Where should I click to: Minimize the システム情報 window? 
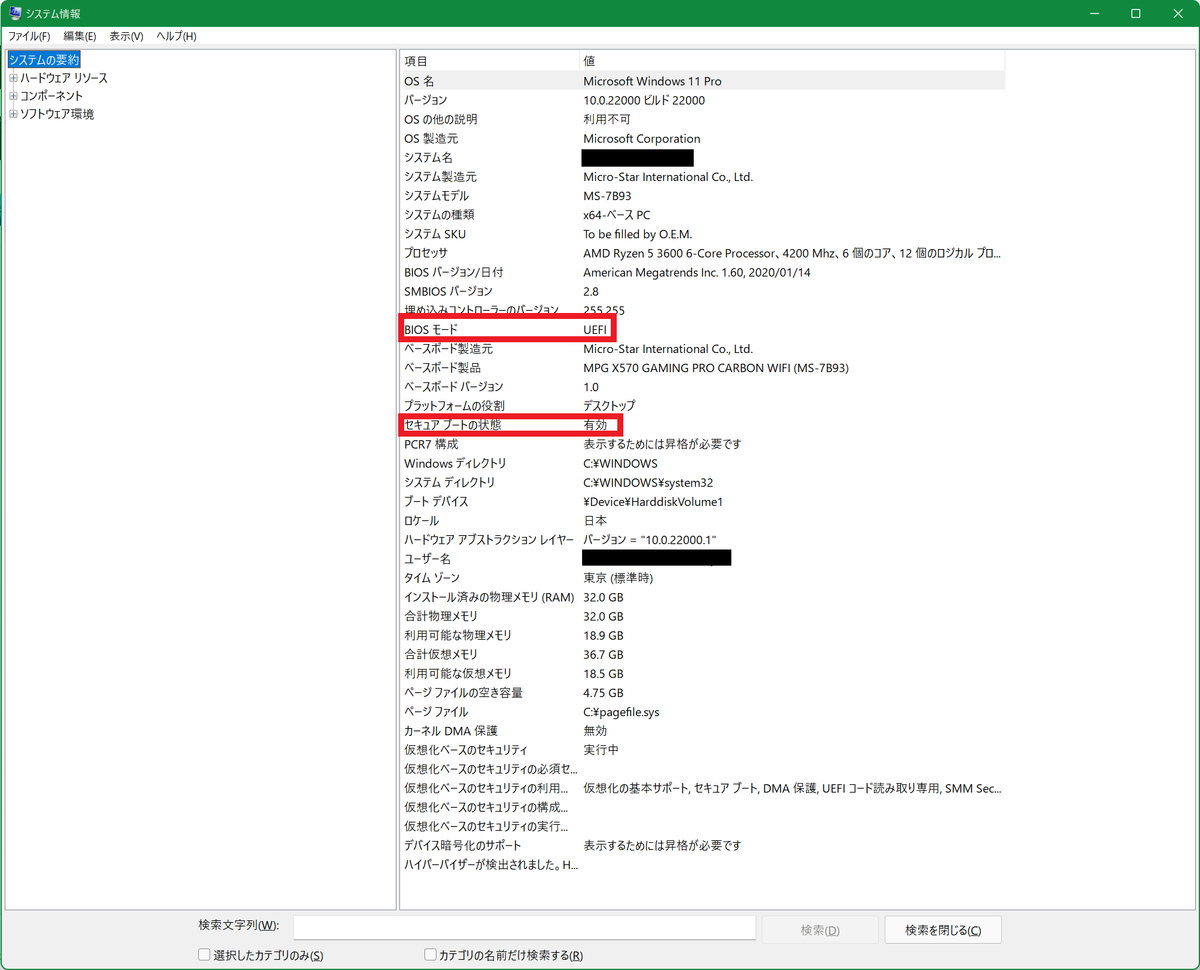(1094, 14)
